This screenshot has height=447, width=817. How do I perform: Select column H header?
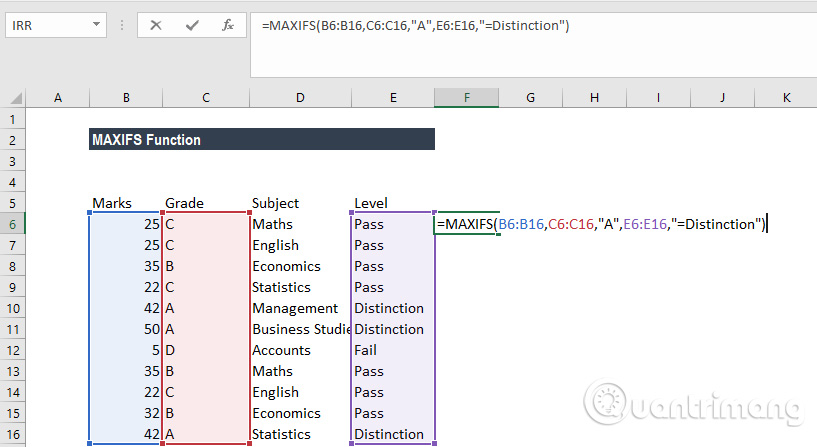click(x=595, y=97)
